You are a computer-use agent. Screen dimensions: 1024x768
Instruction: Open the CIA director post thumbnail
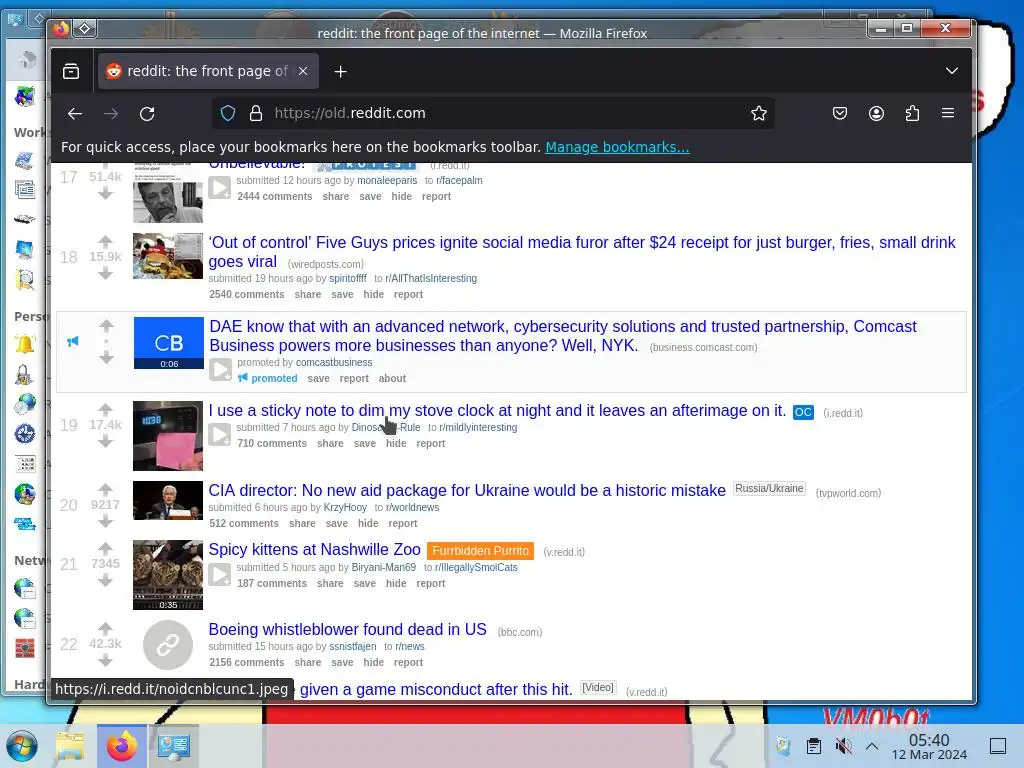pos(168,500)
